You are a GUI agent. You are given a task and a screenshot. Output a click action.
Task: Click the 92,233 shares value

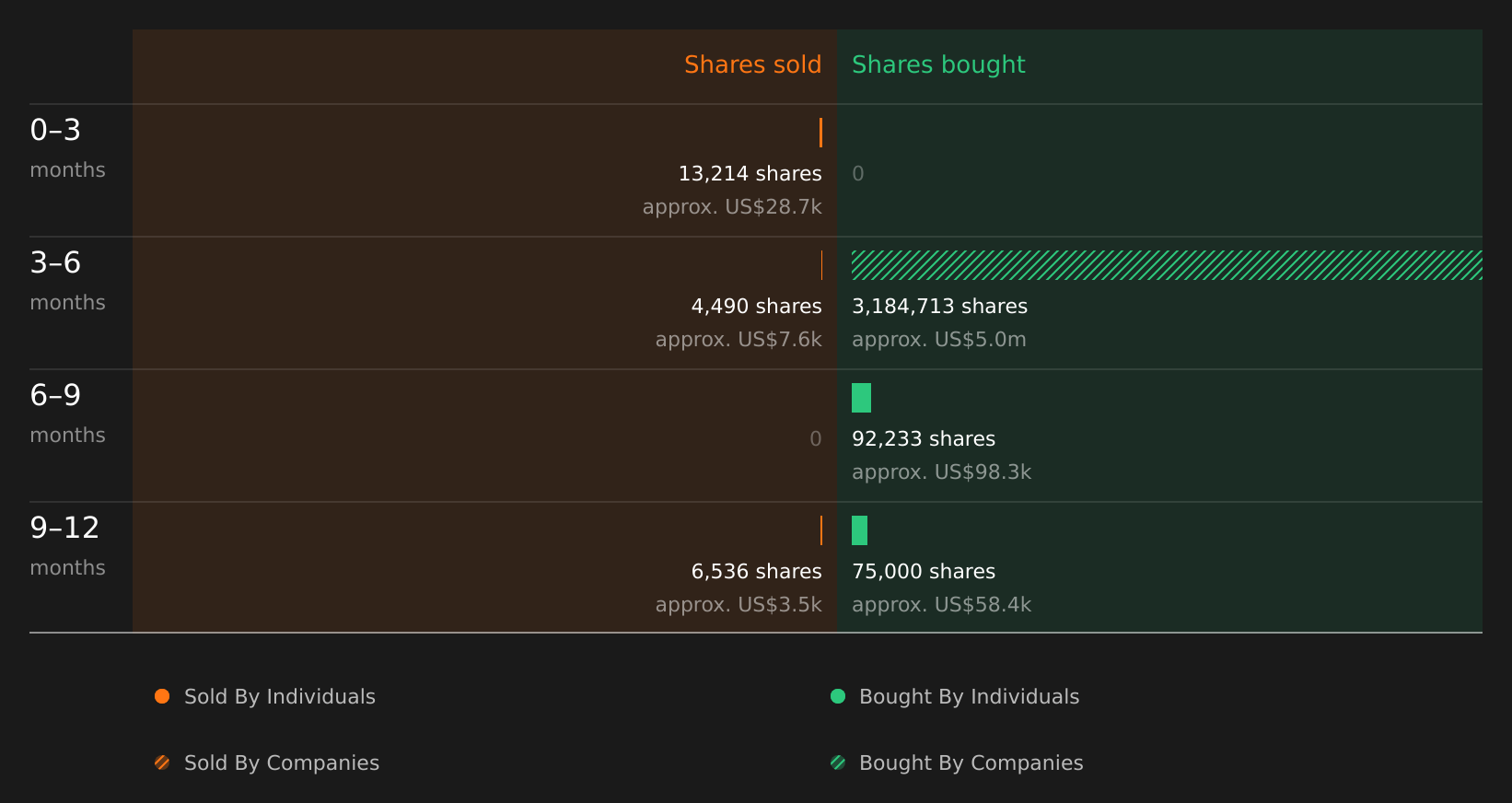[x=924, y=439]
